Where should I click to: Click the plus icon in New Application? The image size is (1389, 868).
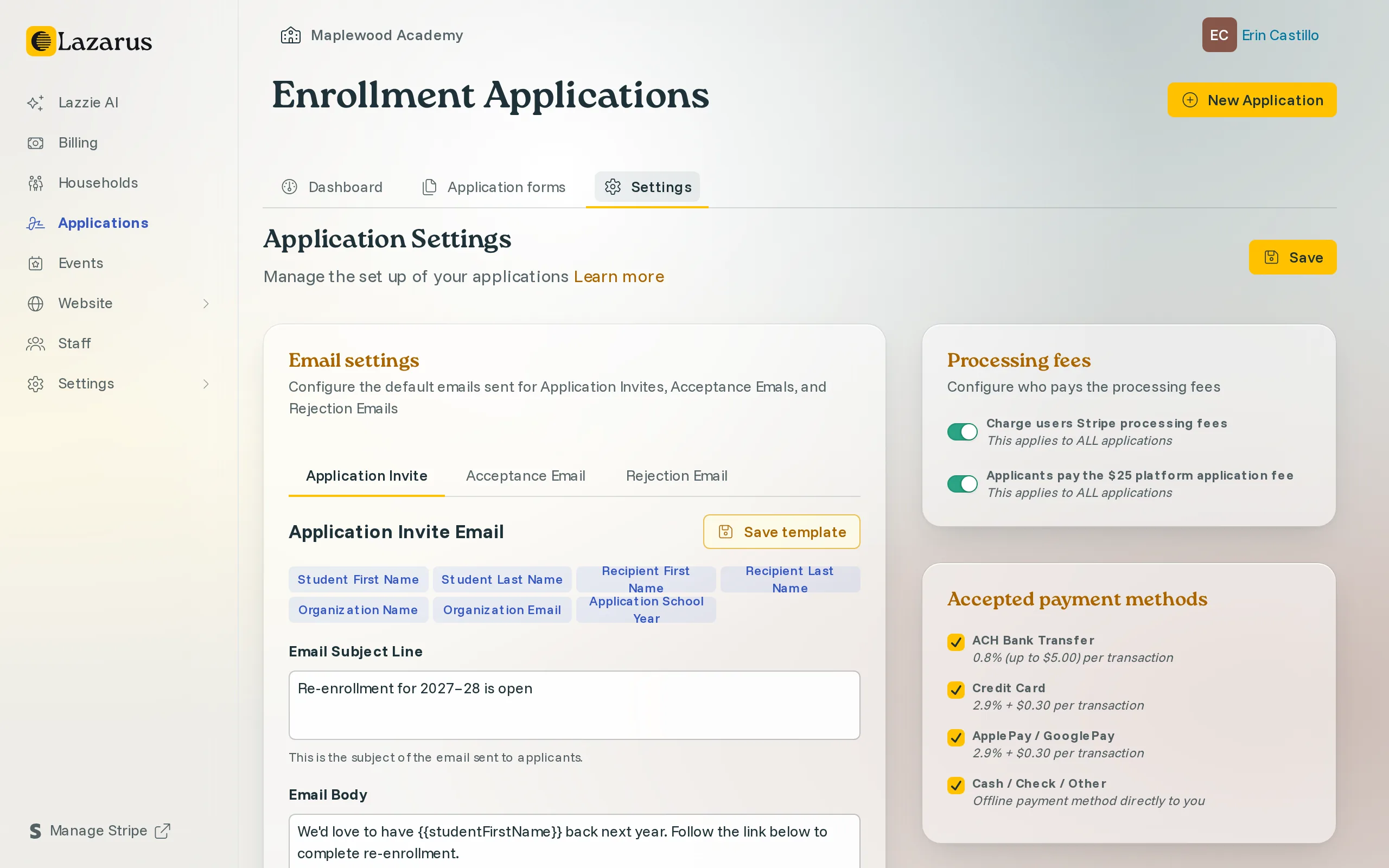pyautogui.click(x=1190, y=100)
